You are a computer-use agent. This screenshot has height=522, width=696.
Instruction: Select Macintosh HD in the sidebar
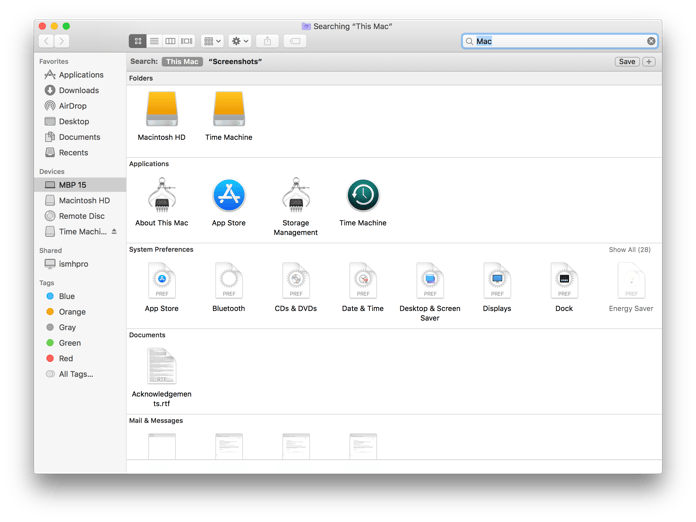point(80,200)
